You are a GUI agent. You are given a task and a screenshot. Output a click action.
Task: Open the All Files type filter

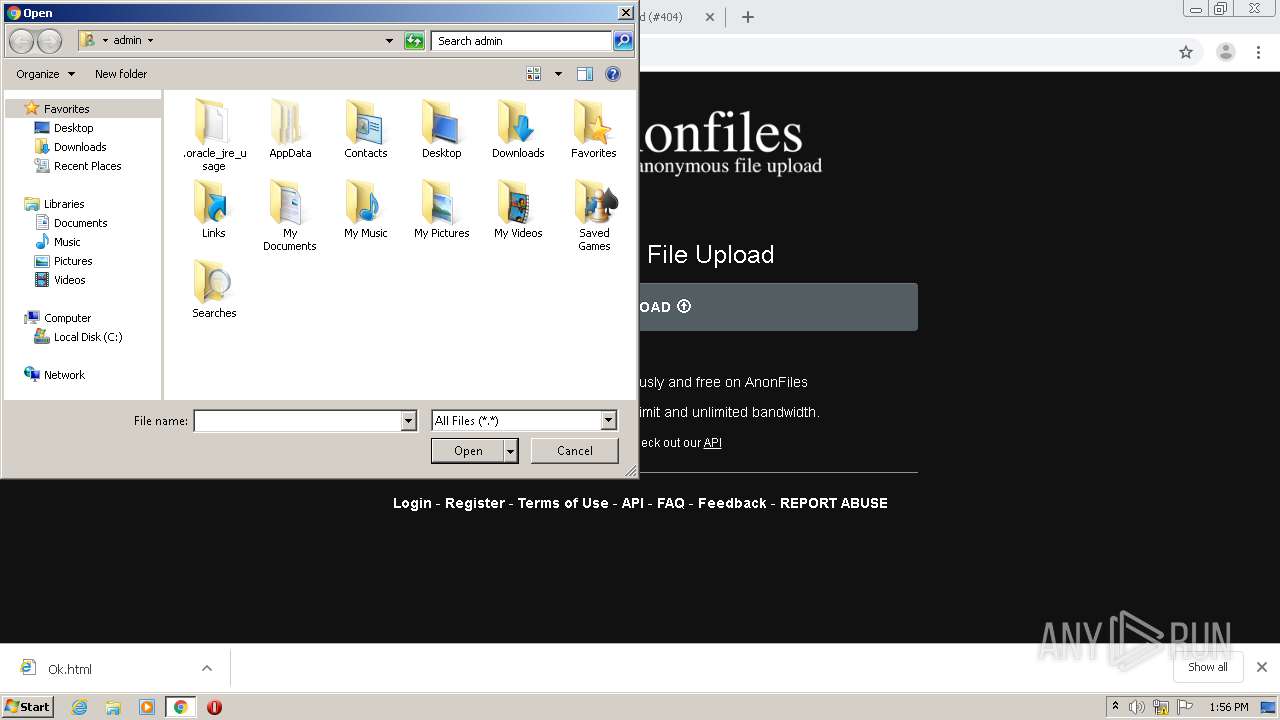click(x=524, y=421)
